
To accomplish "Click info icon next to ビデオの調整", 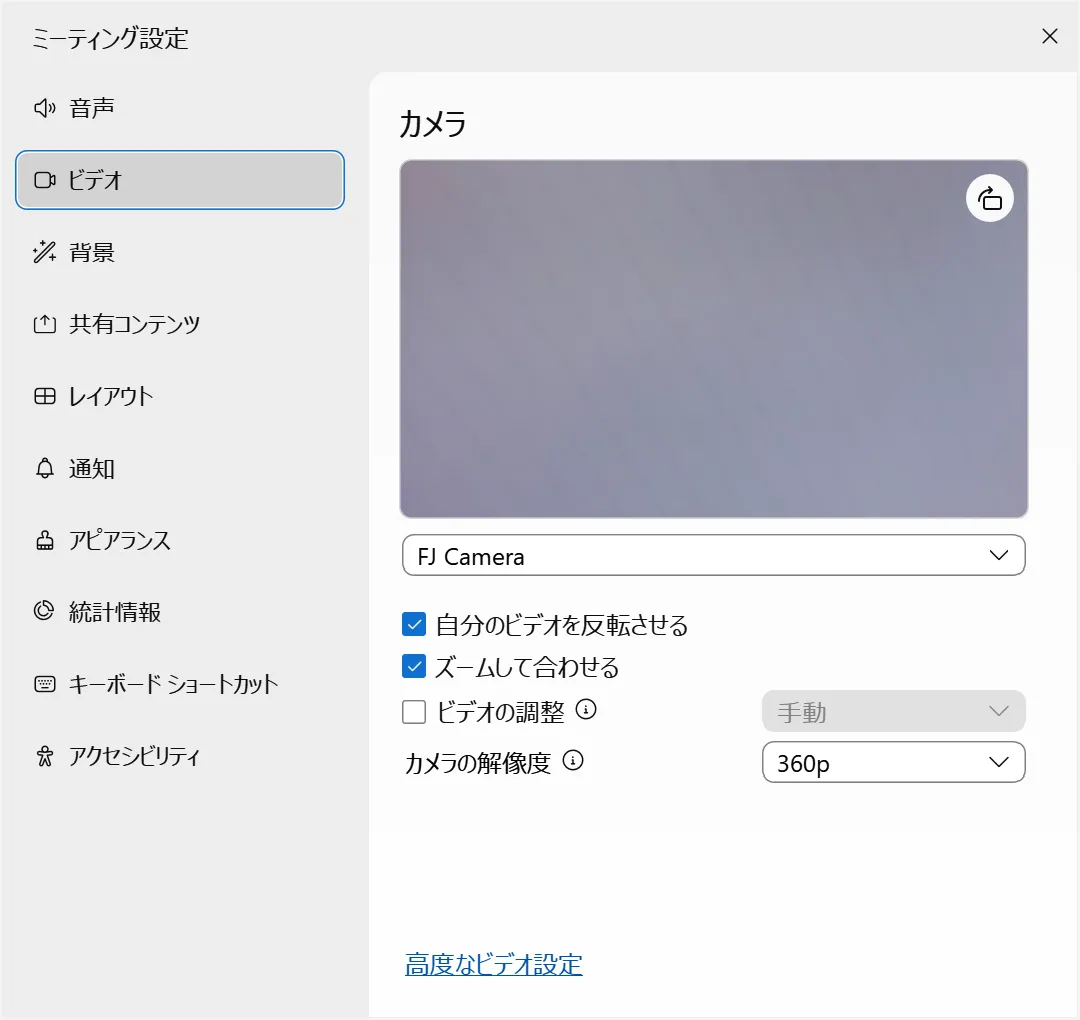I will 587,710.
